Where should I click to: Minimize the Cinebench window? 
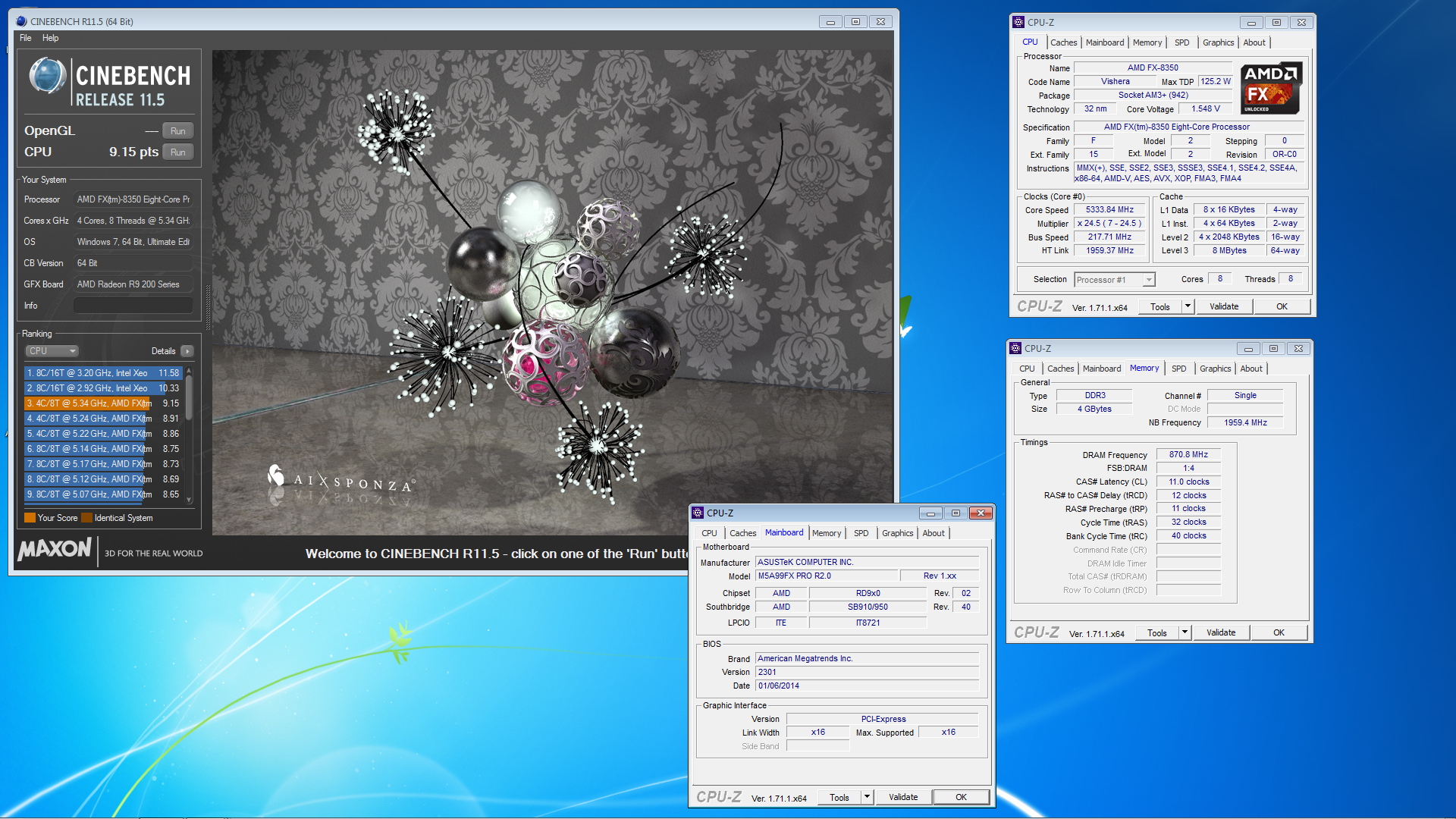pos(830,22)
